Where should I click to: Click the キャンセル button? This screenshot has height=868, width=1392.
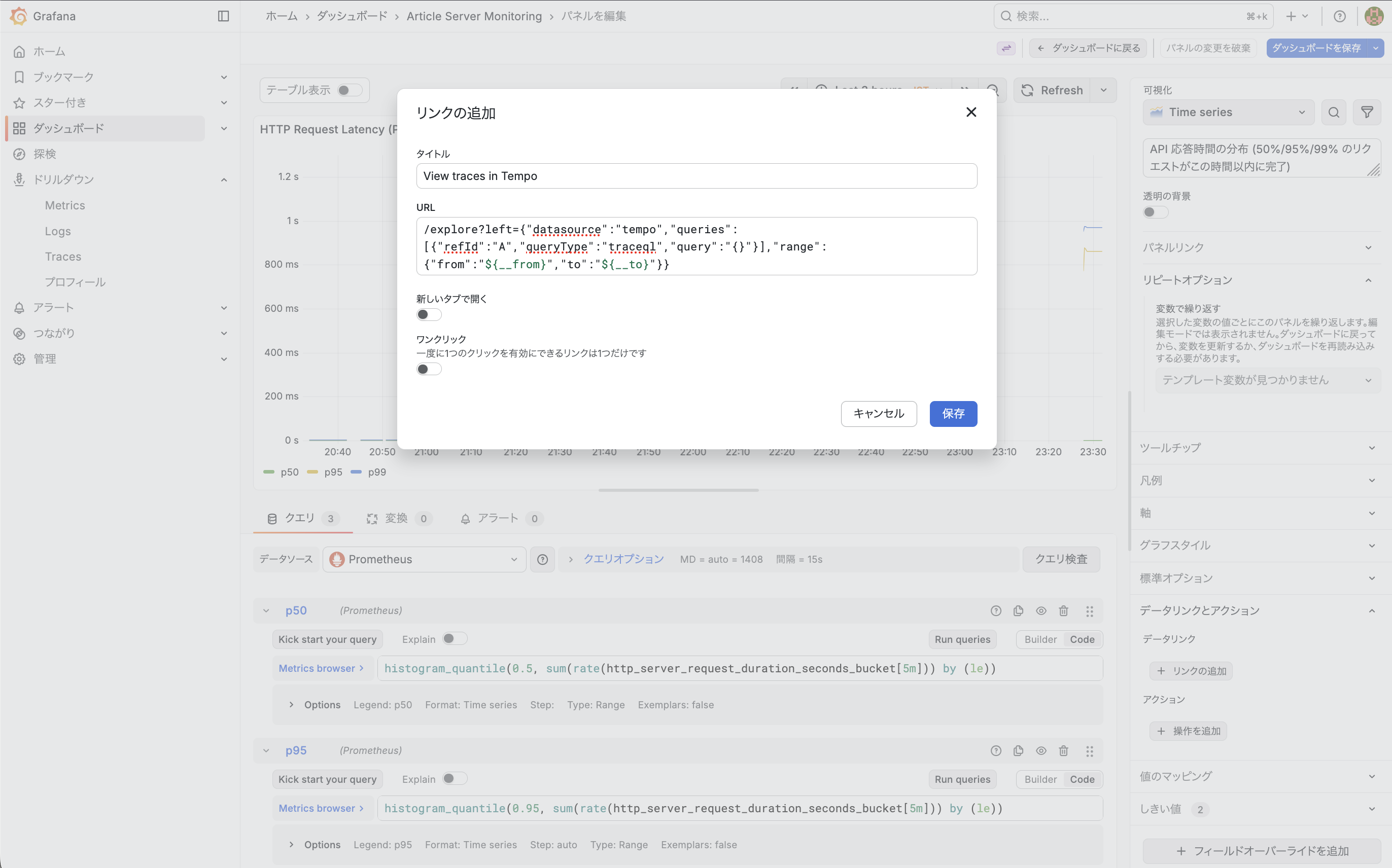point(878,414)
